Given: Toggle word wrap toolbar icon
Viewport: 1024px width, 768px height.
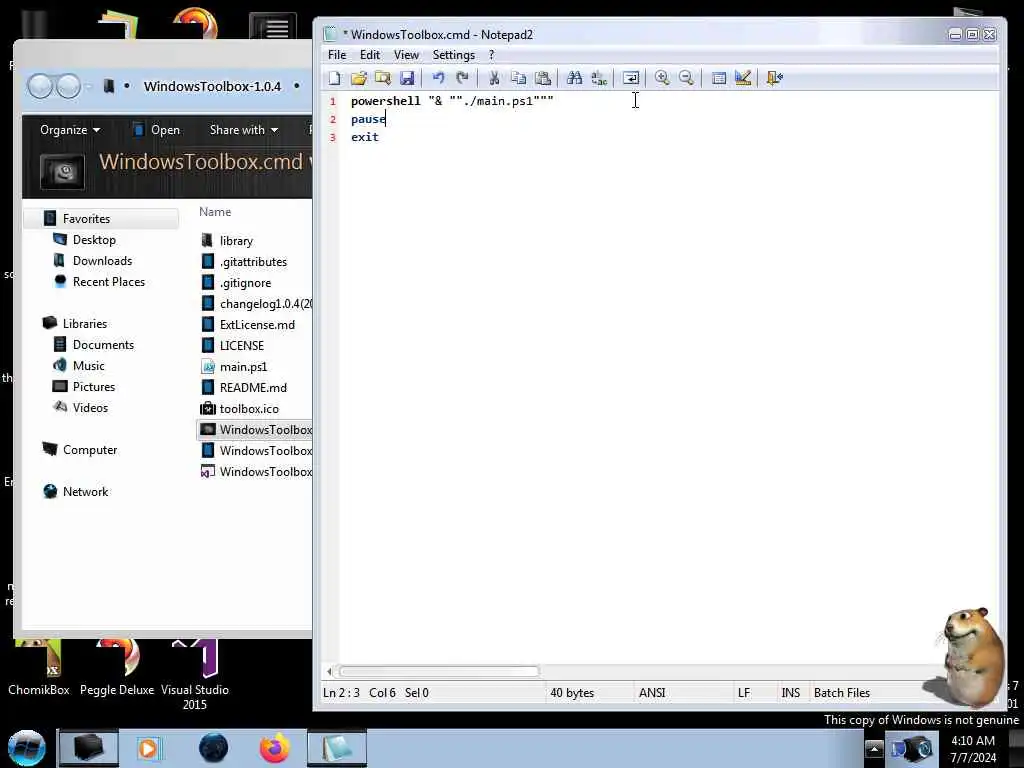Looking at the screenshot, I should [x=631, y=78].
